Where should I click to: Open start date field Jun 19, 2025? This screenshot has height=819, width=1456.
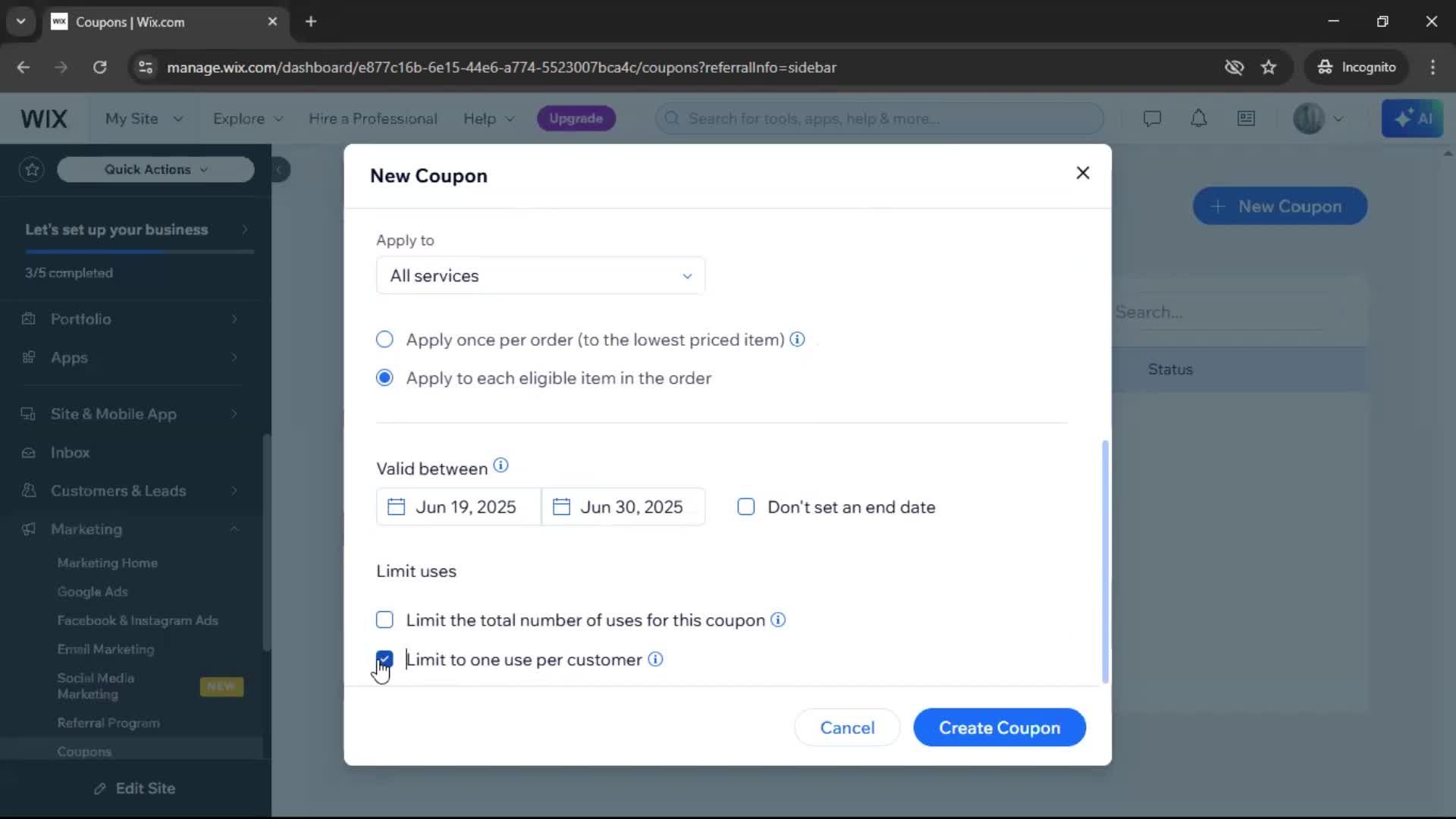pos(459,507)
